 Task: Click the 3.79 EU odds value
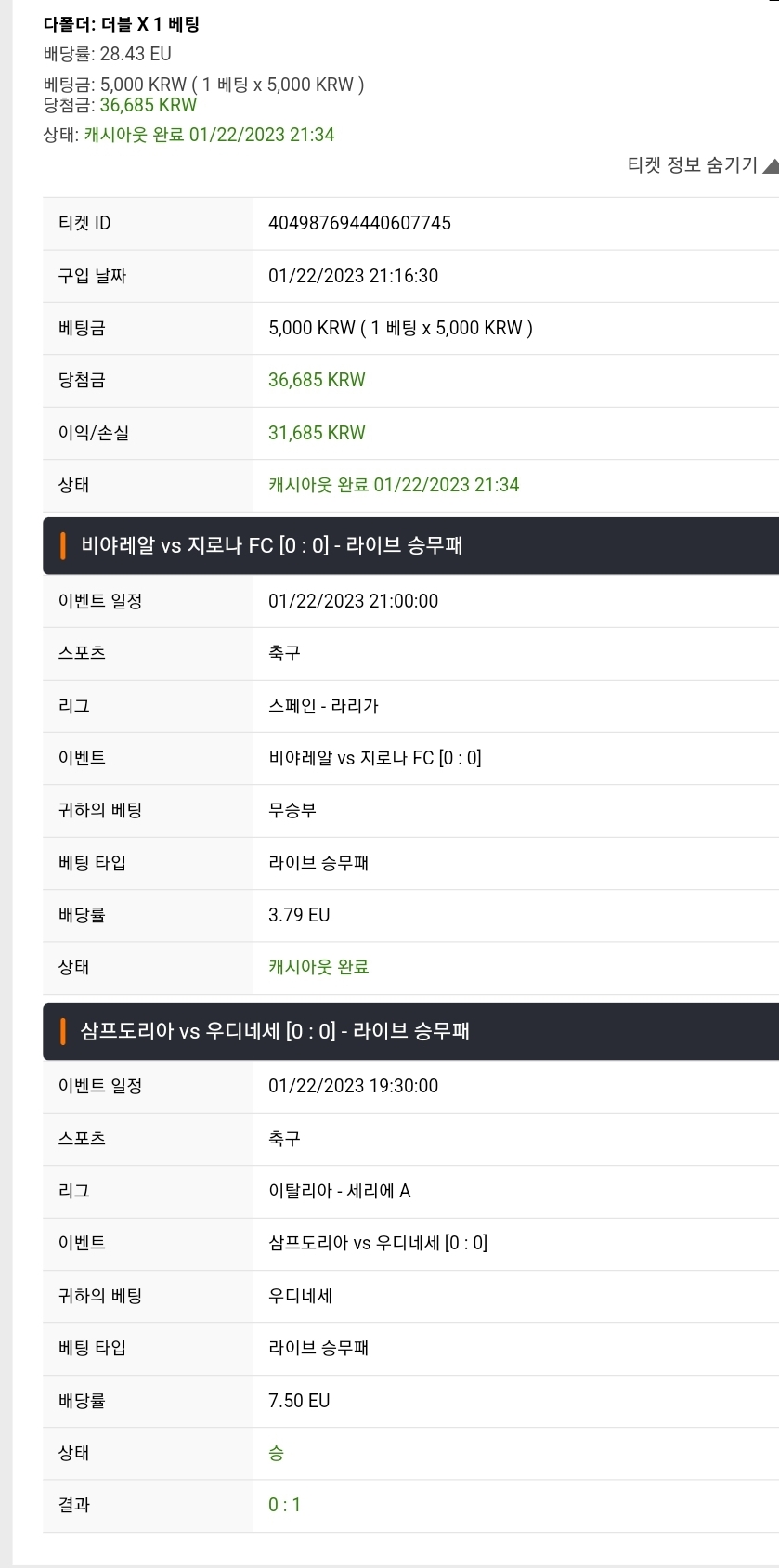click(x=299, y=915)
